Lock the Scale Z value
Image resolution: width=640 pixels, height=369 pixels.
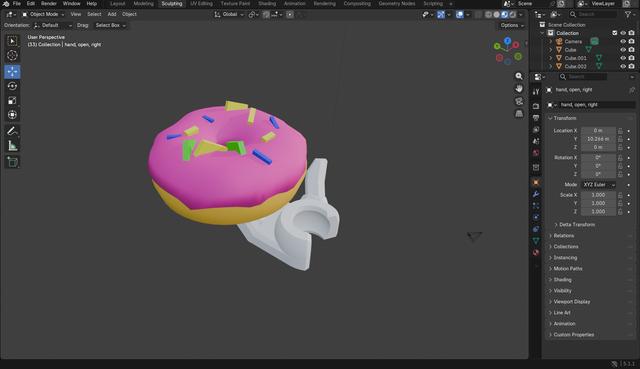(x=620, y=211)
